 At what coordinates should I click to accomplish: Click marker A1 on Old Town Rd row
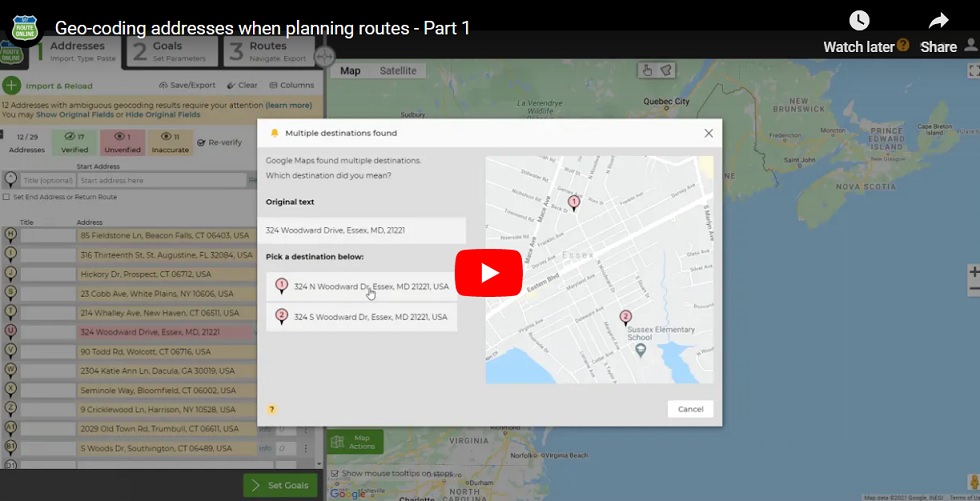tap(10, 429)
